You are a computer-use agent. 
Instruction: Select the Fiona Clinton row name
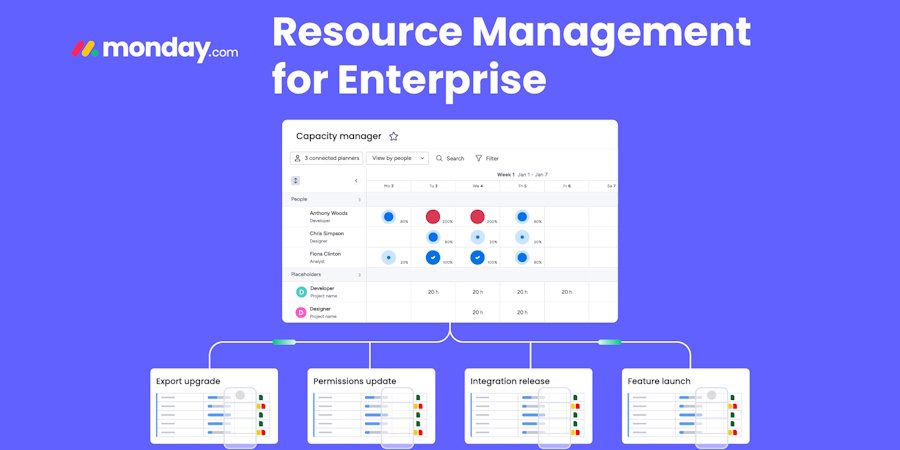tap(325, 254)
